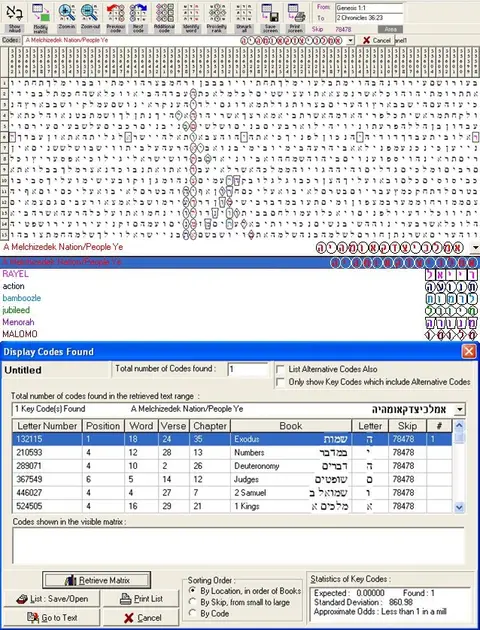Click letter number 132115 cell
Image resolution: width=480 pixels, height=630 pixels.
coord(47,439)
